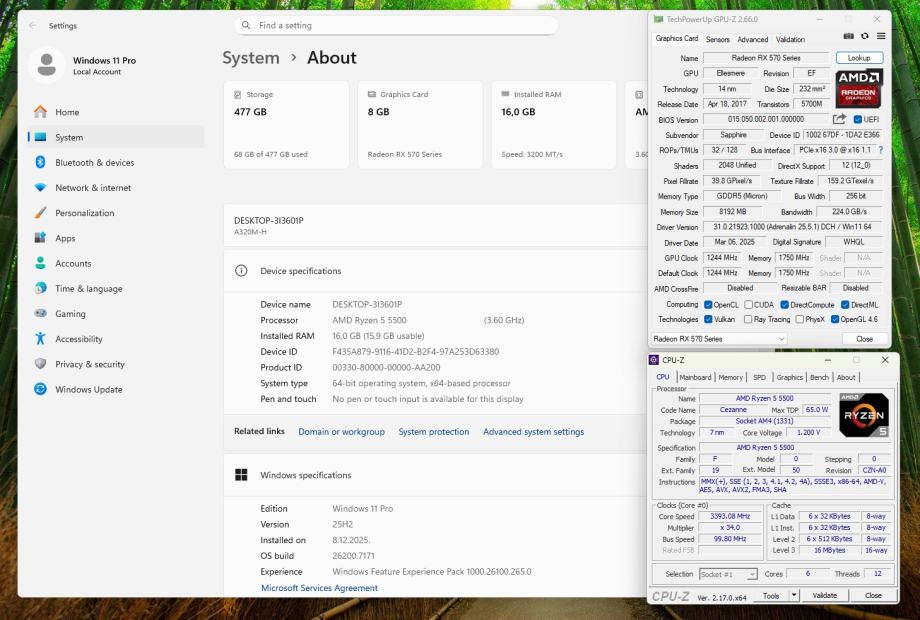920x620 pixels.
Task: Open Bluetooth & devices settings
Action: (94, 162)
